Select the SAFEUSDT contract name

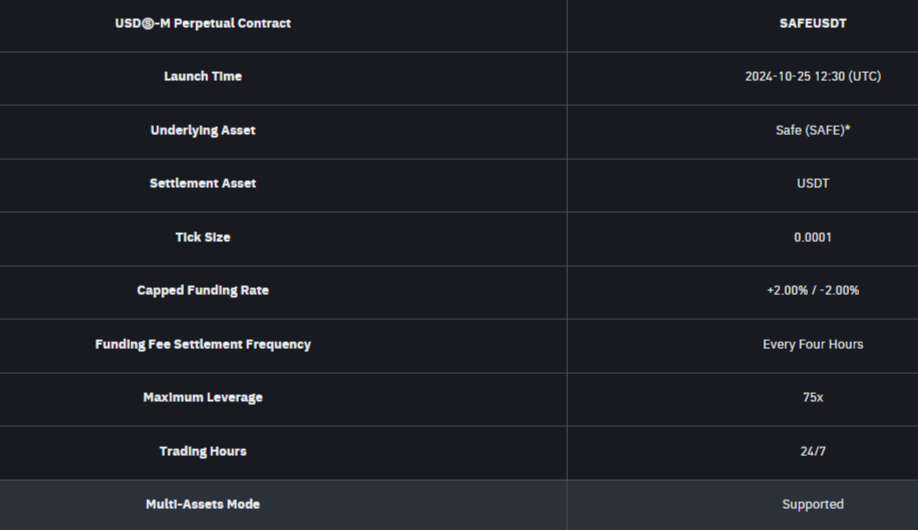pyautogui.click(x=813, y=23)
